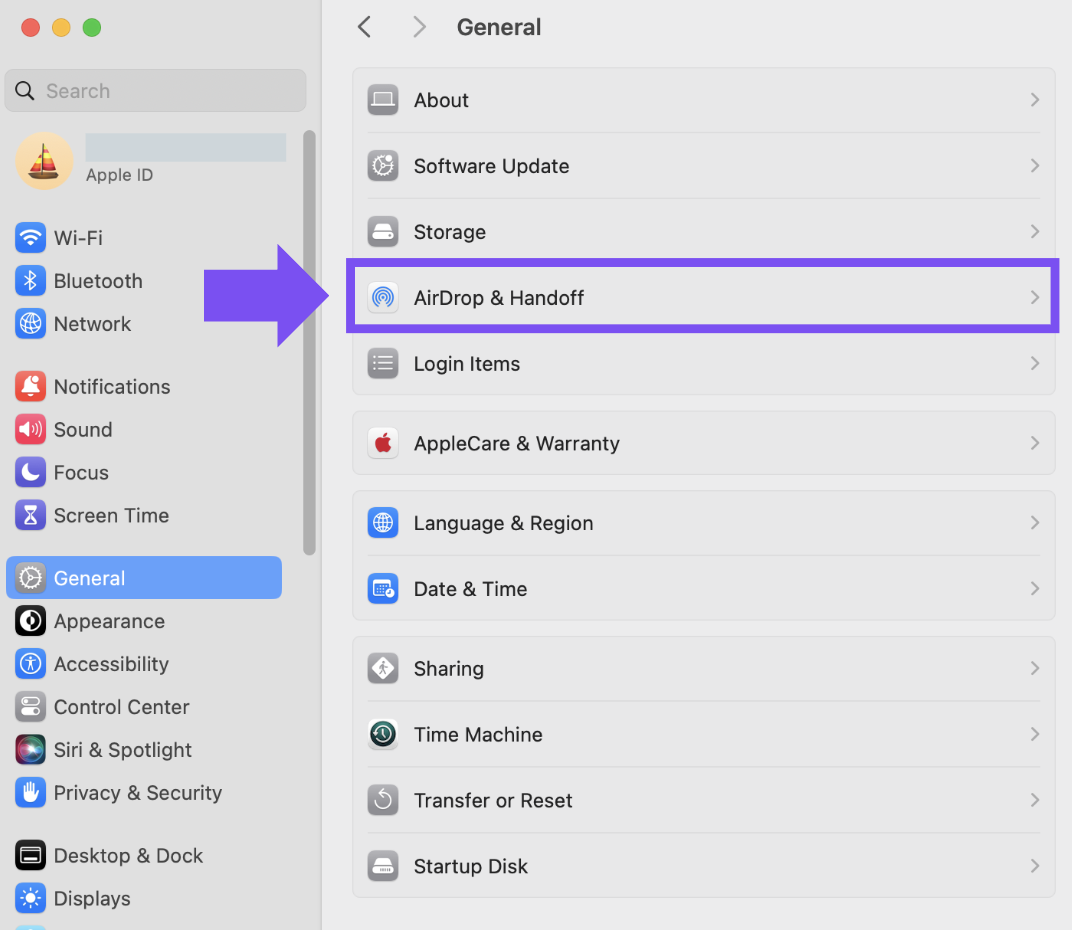Click the sailboat Apple ID avatar
The image size is (1072, 930).
pyautogui.click(x=44, y=161)
